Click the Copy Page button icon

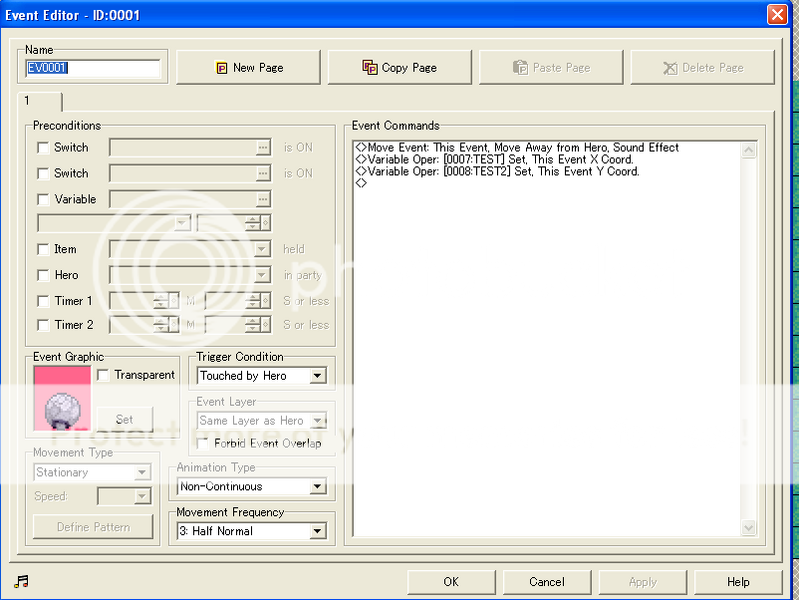click(x=370, y=68)
